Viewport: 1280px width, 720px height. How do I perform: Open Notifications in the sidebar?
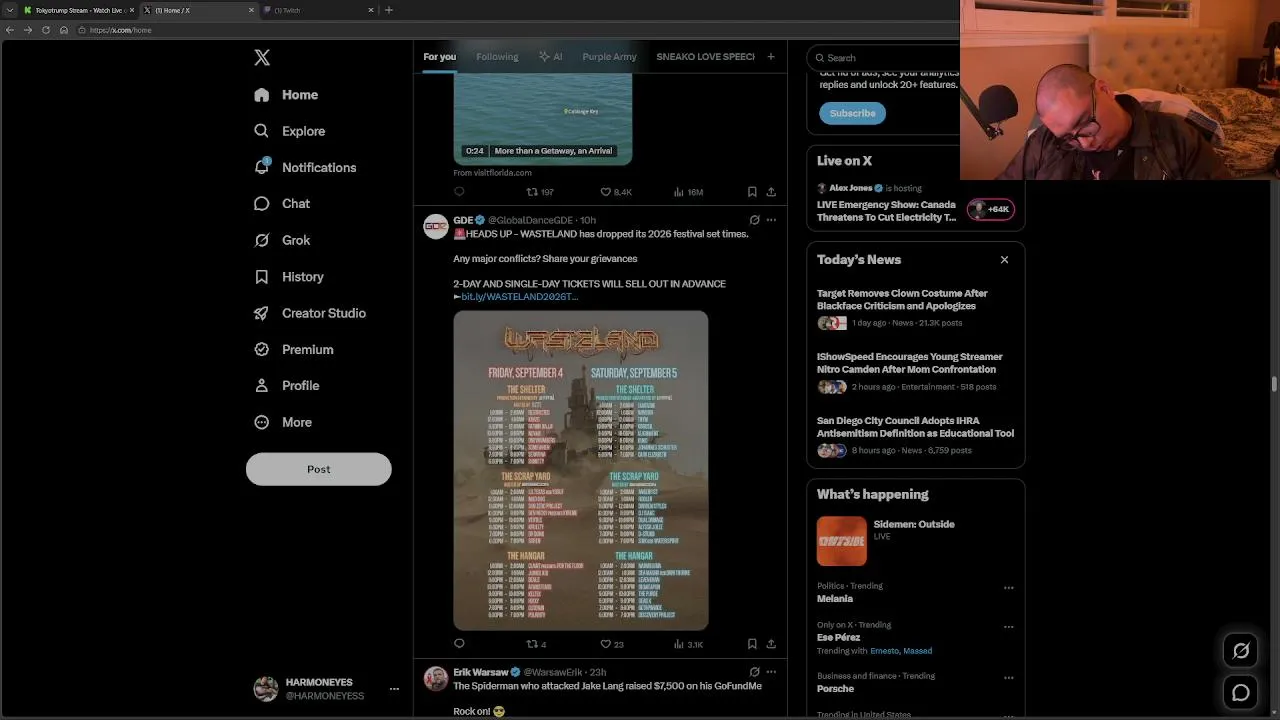[x=305, y=167]
